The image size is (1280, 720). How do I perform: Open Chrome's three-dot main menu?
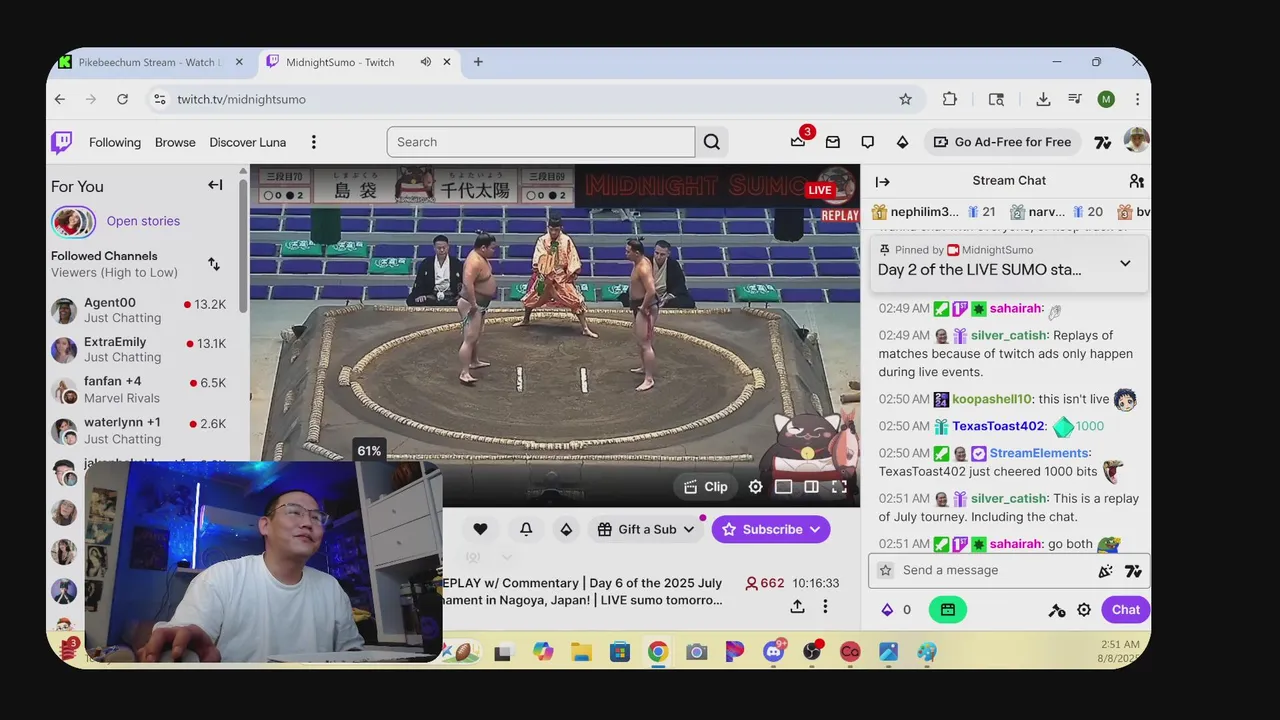point(1137,99)
